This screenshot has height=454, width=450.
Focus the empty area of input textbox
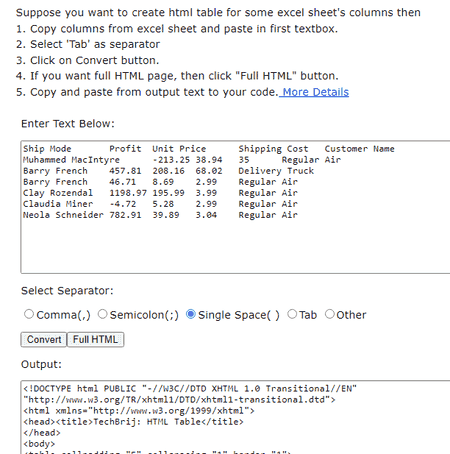pyautogui.click(x=235, y=247)
